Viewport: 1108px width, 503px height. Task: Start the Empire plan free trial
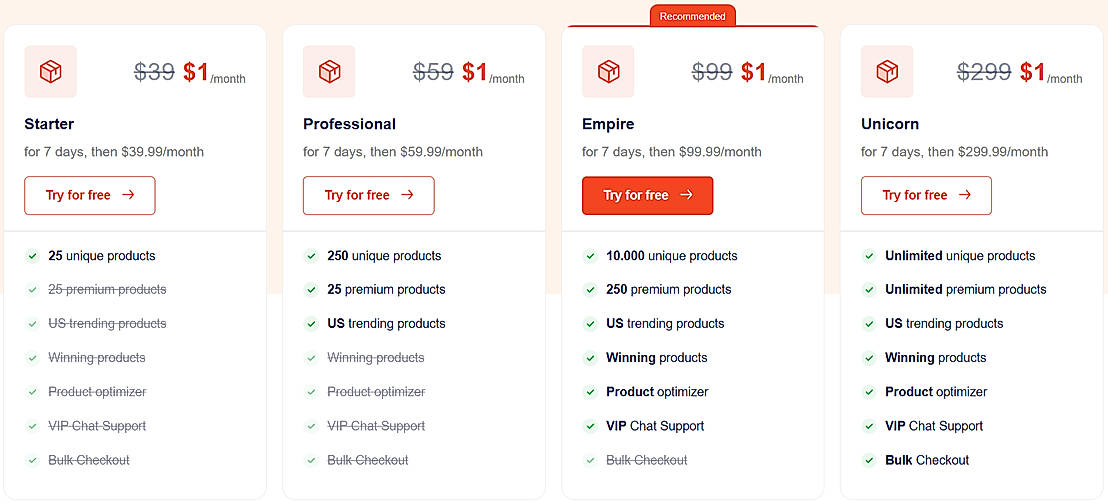coord(647,195)
